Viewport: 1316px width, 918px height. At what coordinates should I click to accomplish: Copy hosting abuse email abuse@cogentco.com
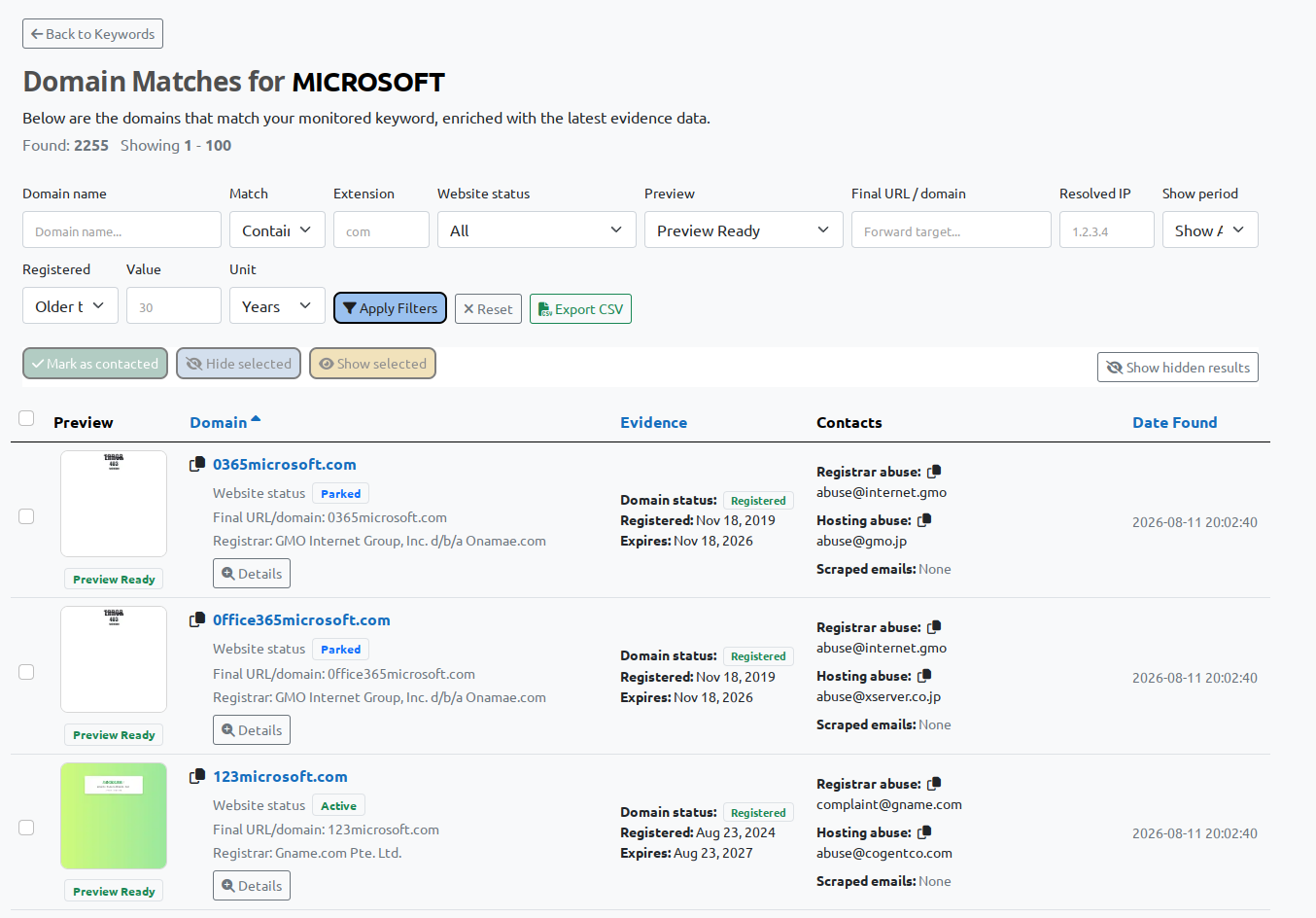pyautogui.click(x=924, y=832)
